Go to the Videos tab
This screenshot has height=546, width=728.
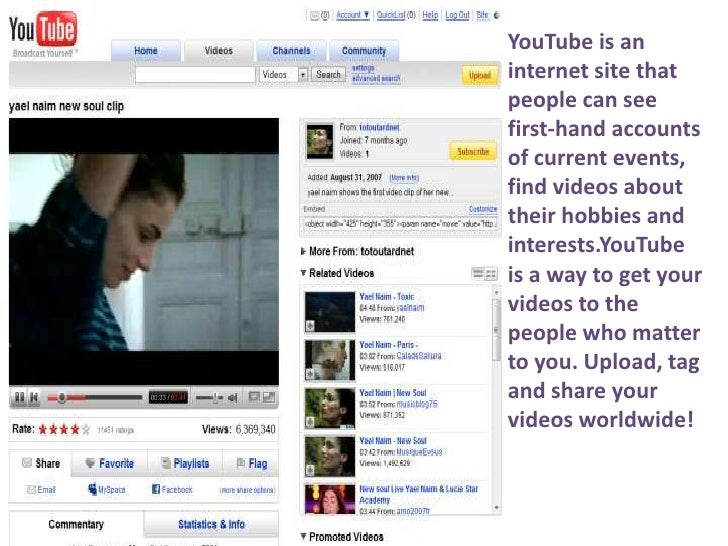pos(219,51)
